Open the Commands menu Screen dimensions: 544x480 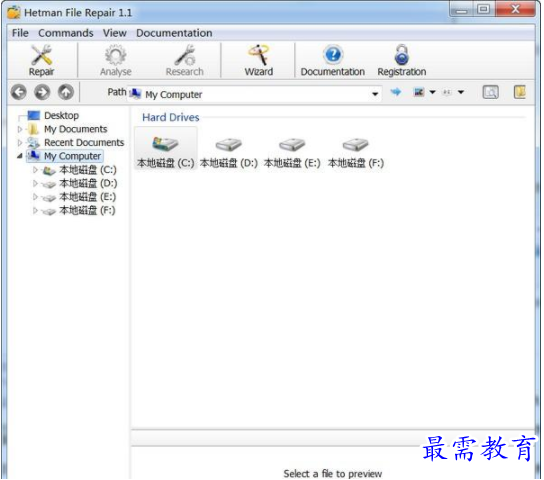(66, 33)
